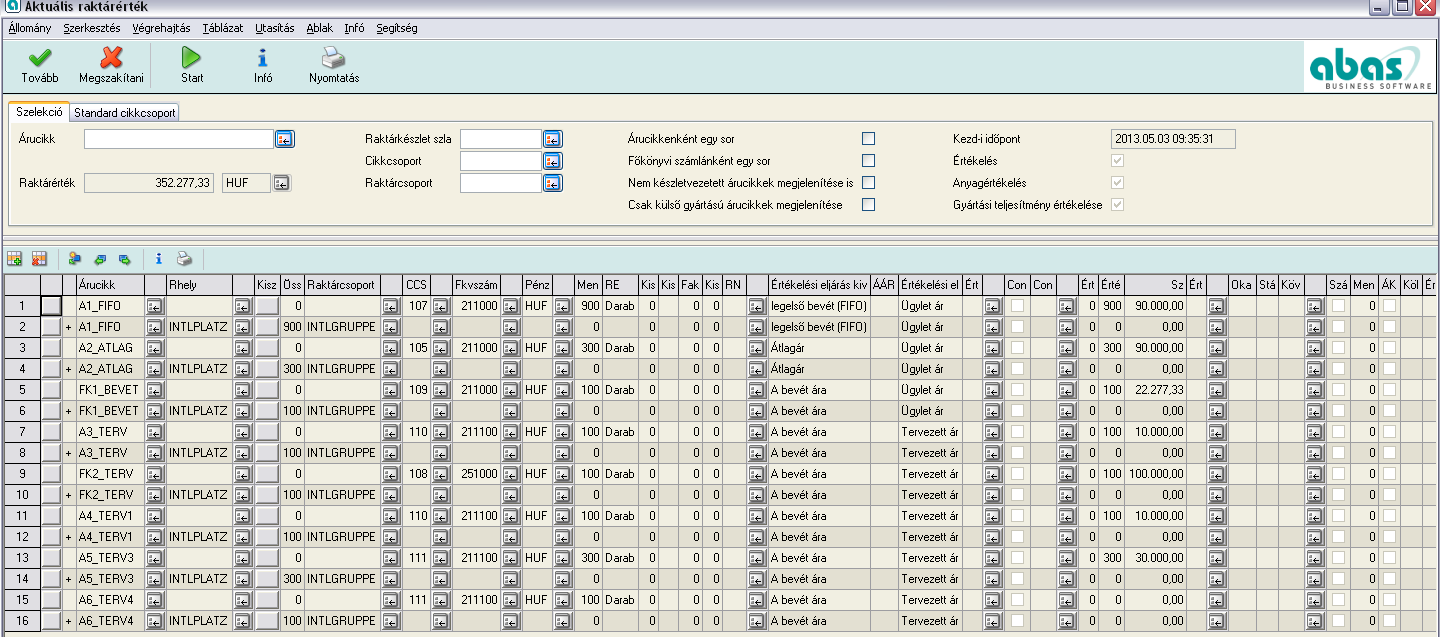
Task: Select the FK2_TERV cell in row 9
Action: click(x=110, y=473)
